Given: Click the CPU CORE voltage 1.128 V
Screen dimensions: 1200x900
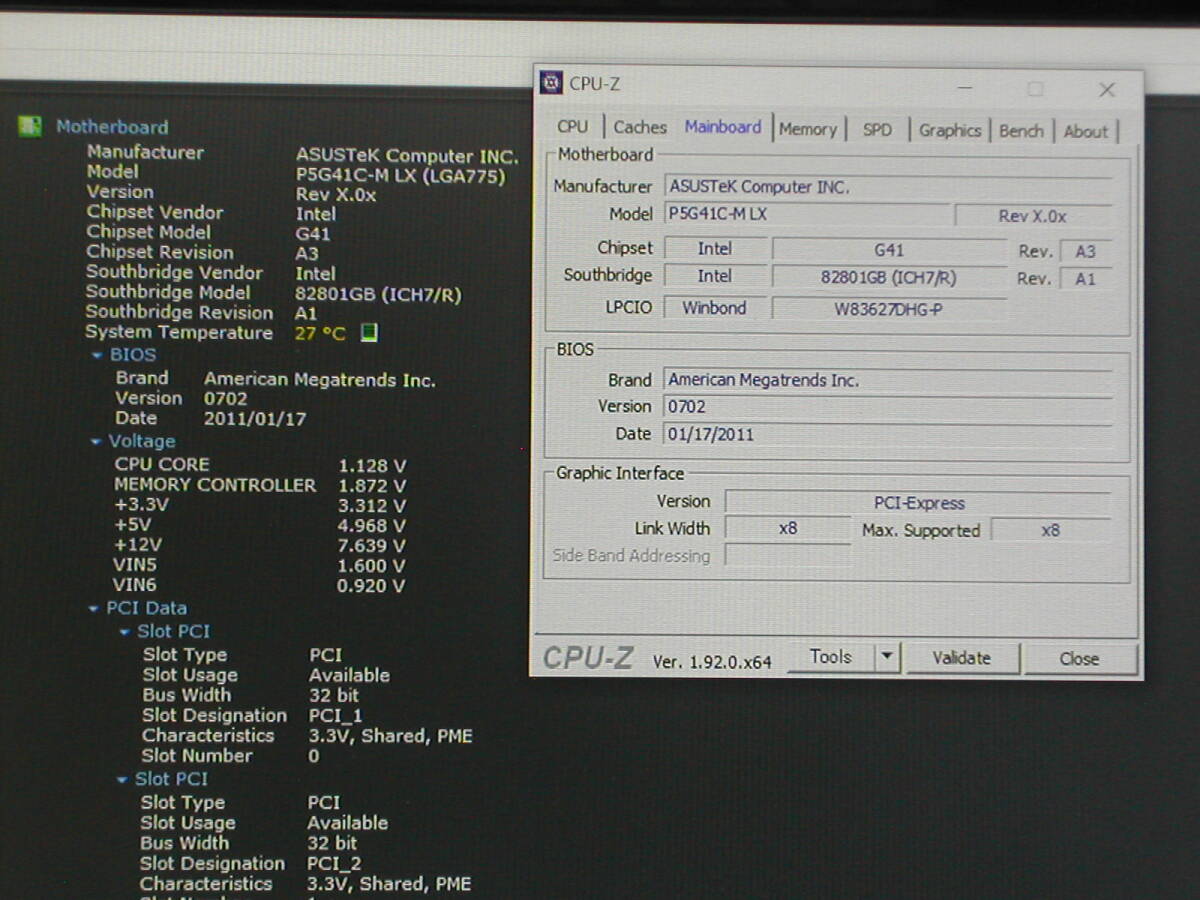Looking at the screenshot, I should (372, 466).
